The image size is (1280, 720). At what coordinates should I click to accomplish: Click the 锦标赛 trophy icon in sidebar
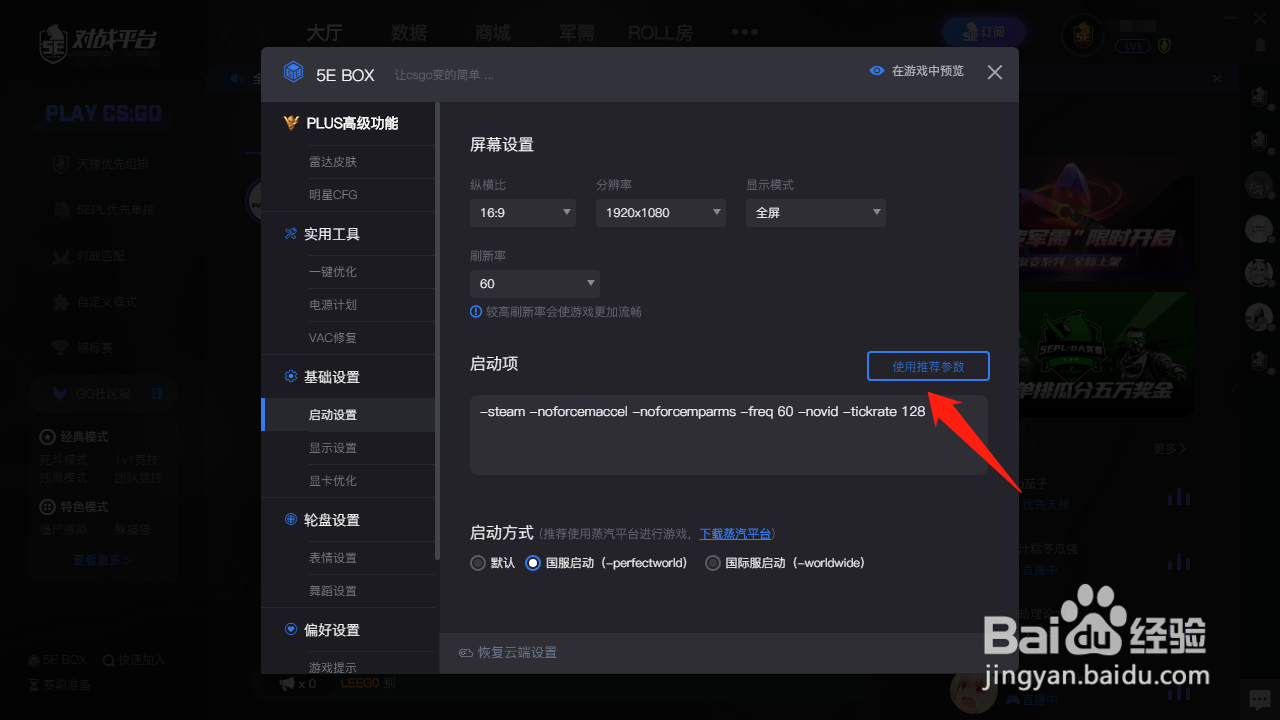click(62, 347)
